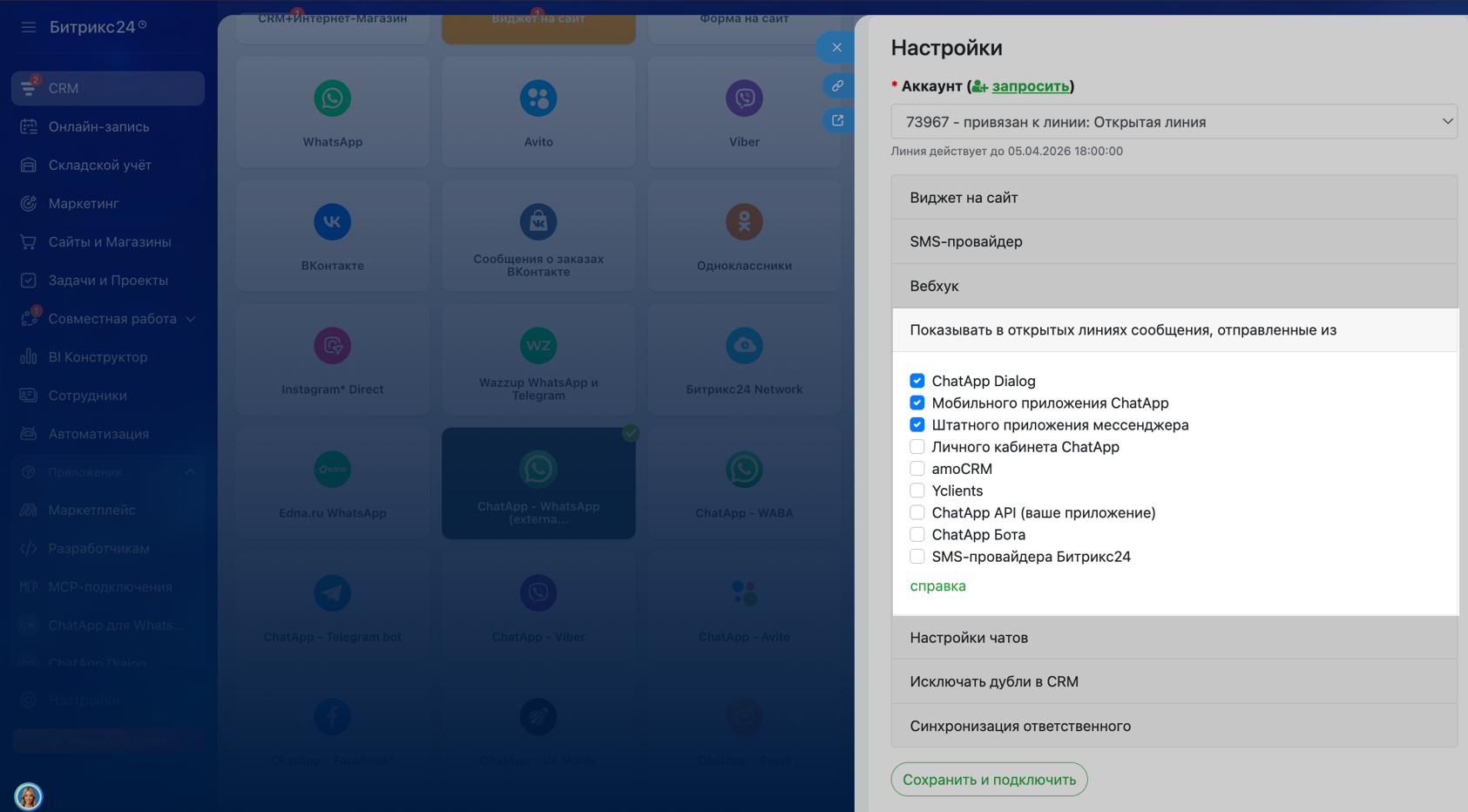Expand the Вебхук settings section
The width and height of the screenshot is (1468, 812).
pos(1174,286)
